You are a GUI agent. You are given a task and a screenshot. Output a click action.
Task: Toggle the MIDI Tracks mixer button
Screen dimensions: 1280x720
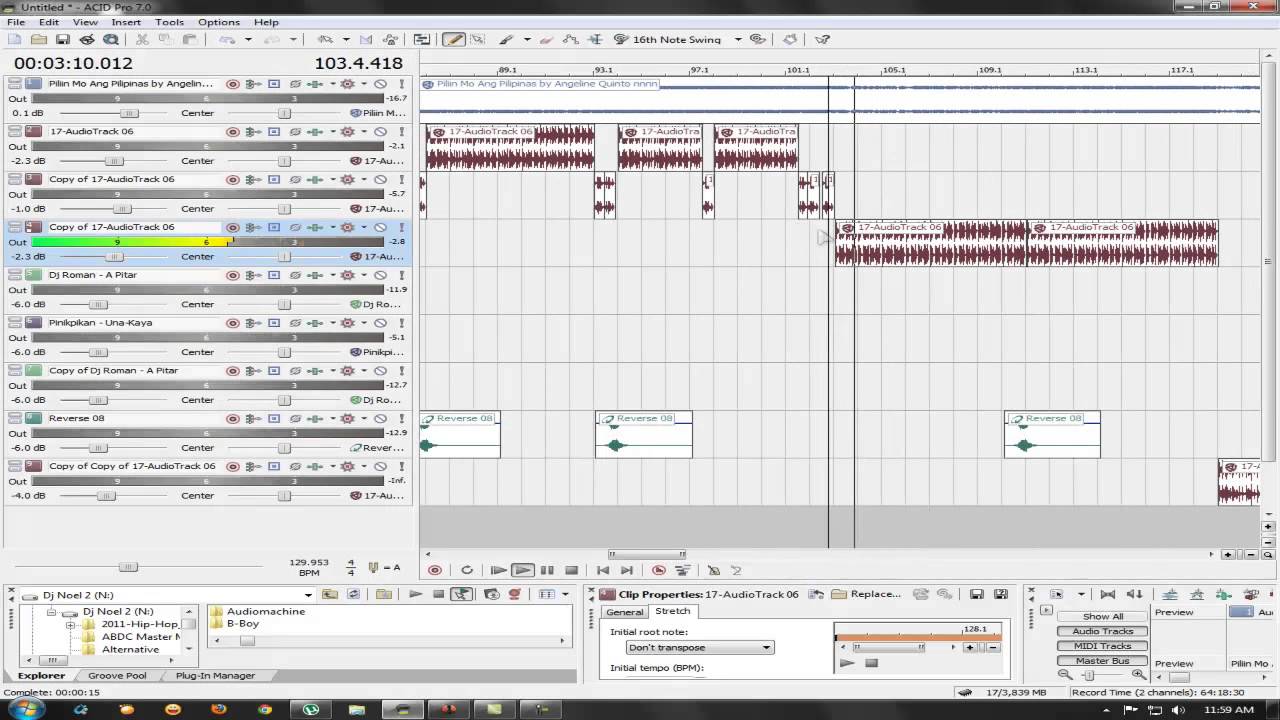point(1102,646)
